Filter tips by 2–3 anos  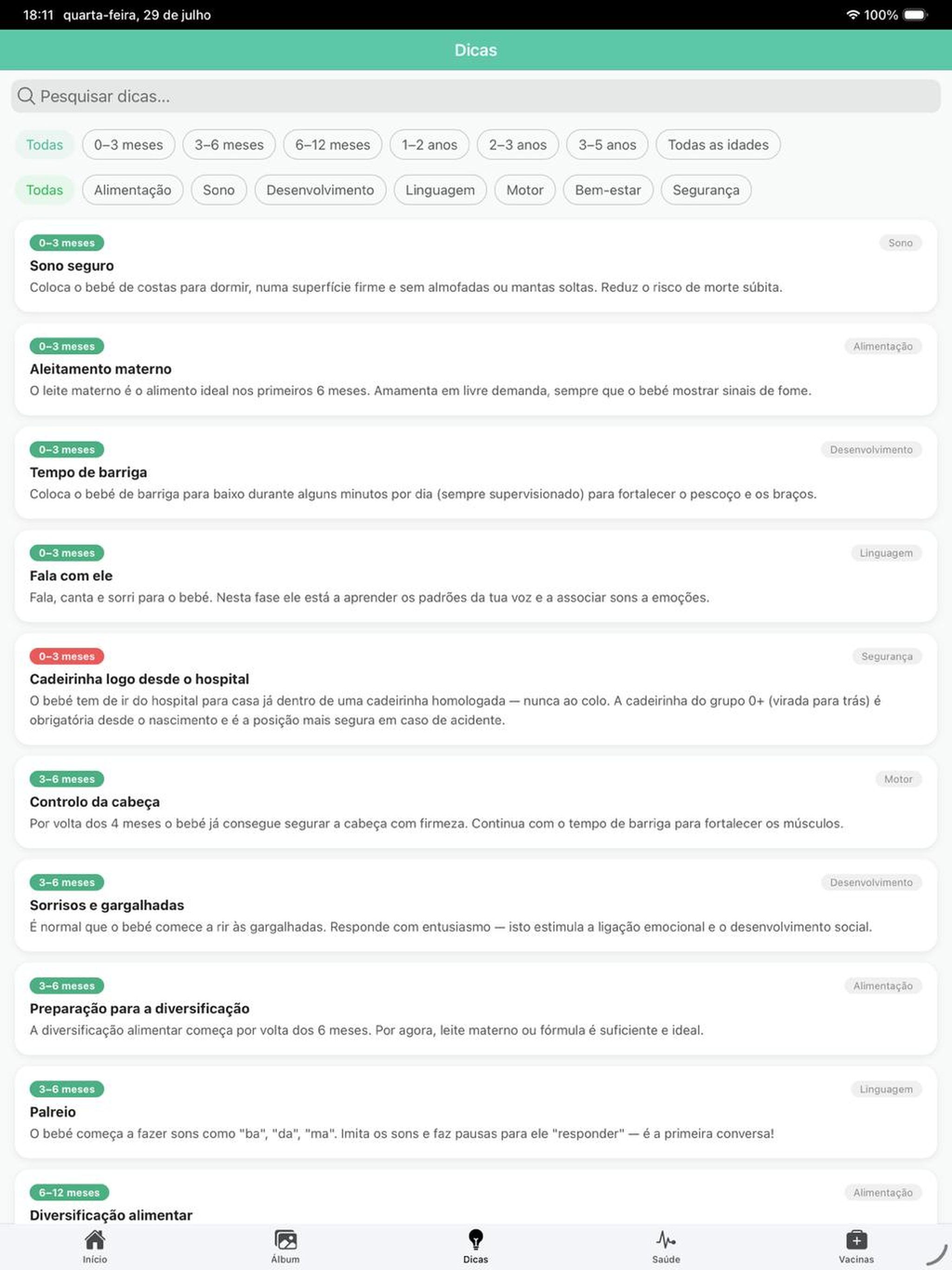click(x=518, y=145)
